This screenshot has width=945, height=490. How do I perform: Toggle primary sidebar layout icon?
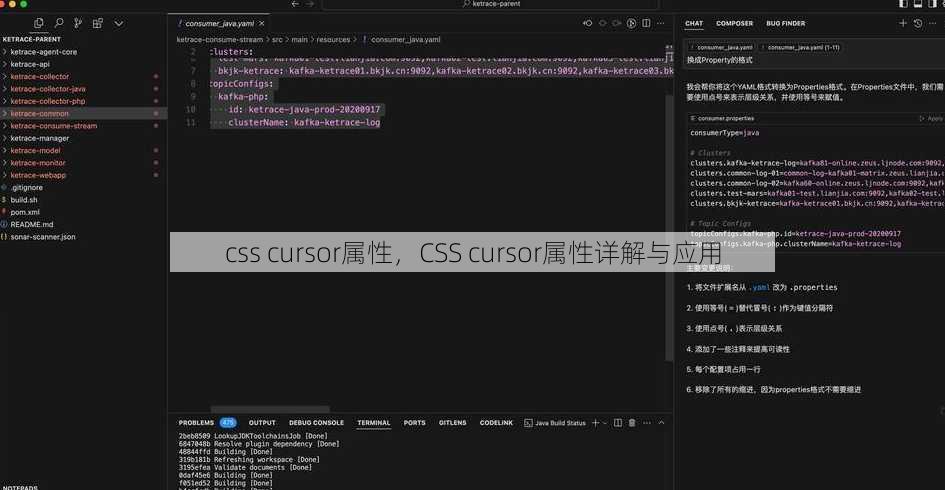[903, 4]
